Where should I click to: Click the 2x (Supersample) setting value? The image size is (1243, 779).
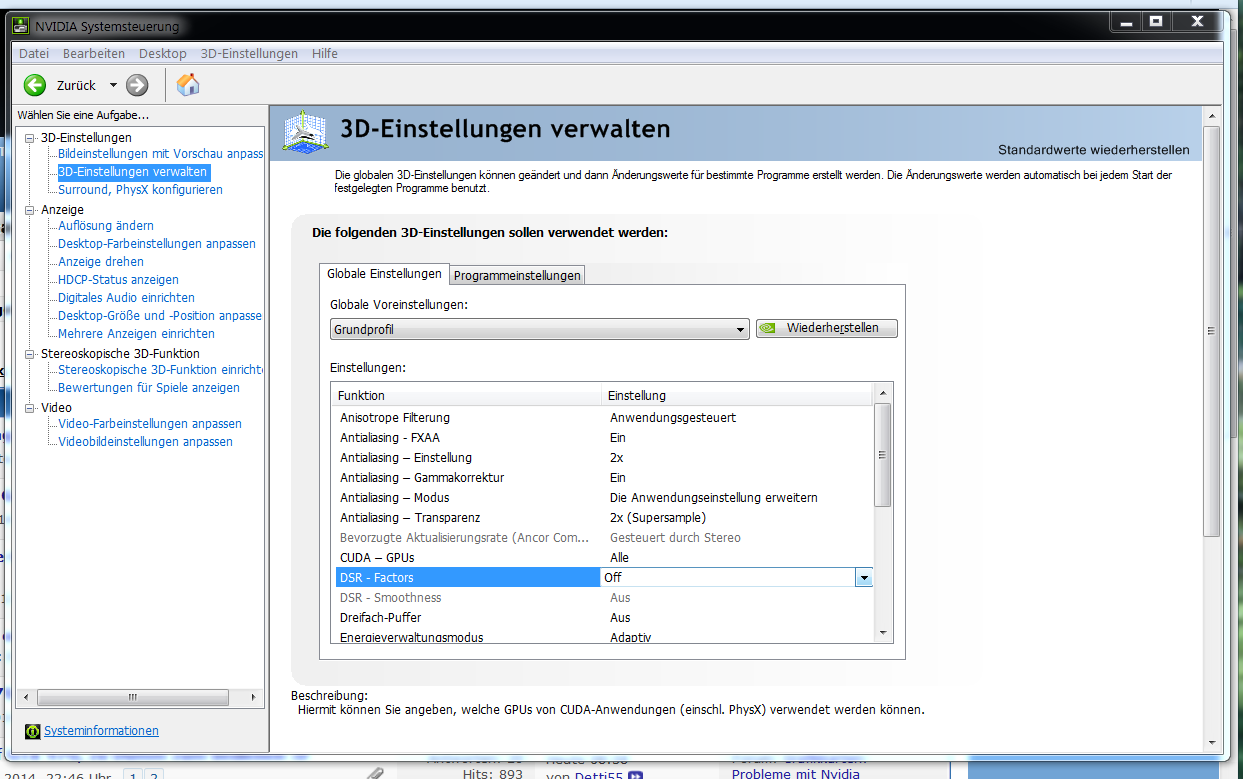(x=658, y=518)
